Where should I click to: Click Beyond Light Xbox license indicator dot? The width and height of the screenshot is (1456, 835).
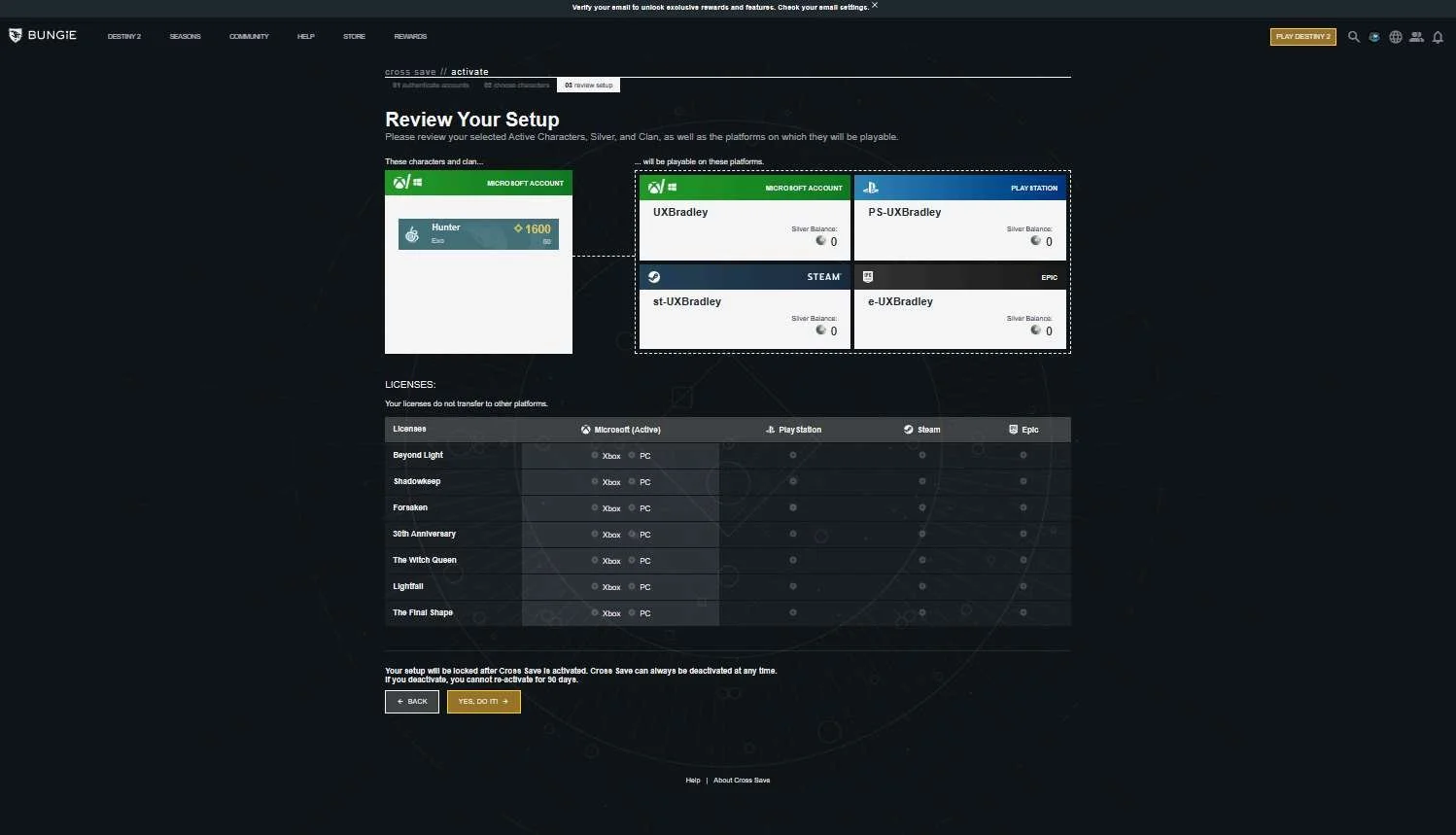(x=595, y=455)
